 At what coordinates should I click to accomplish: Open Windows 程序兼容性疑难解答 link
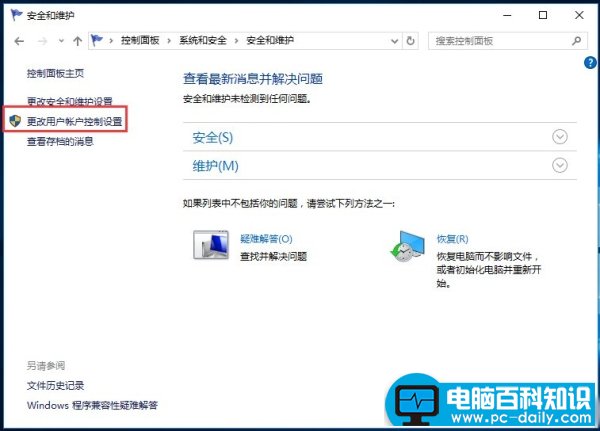[x=92, y=405]
